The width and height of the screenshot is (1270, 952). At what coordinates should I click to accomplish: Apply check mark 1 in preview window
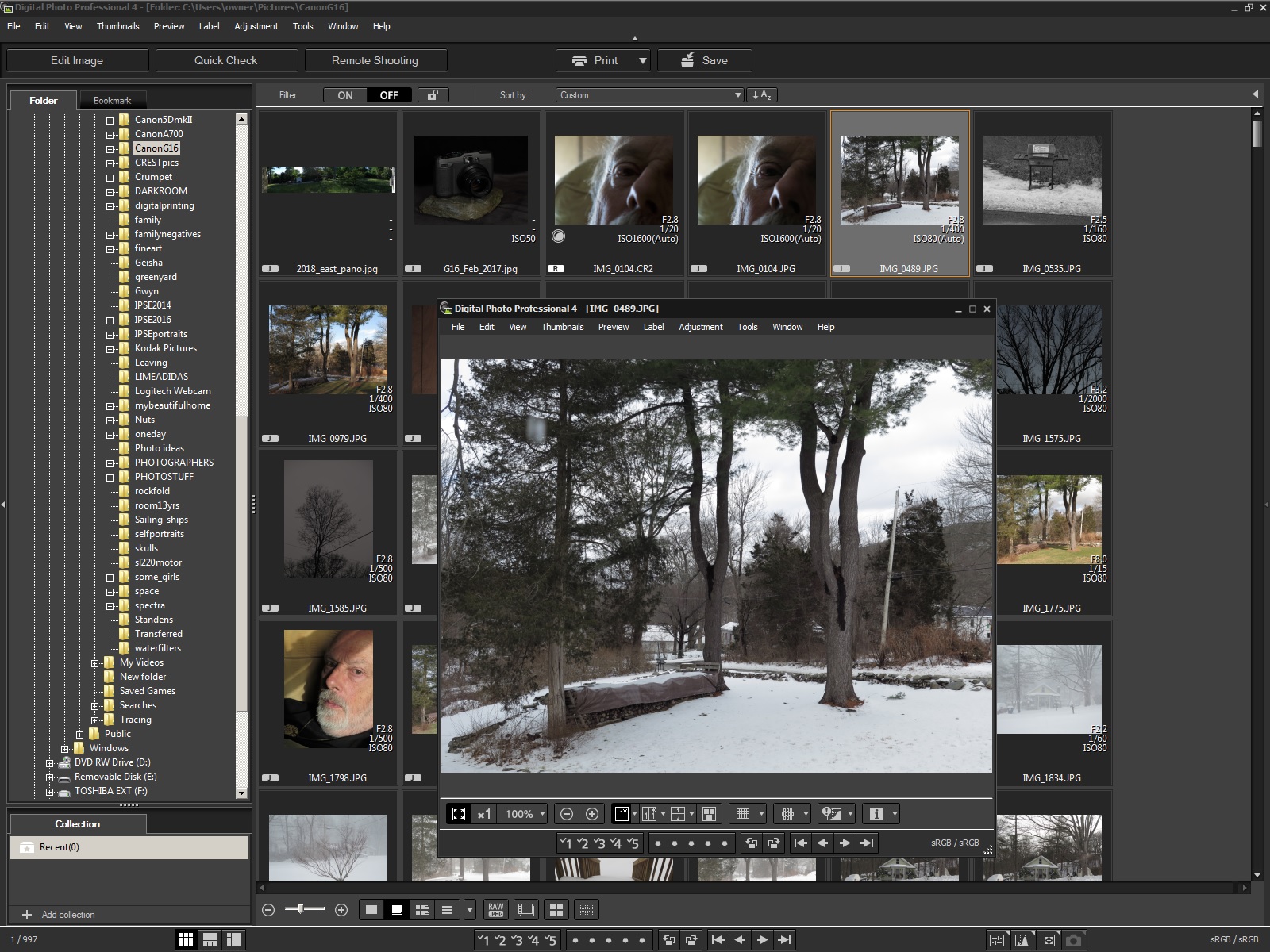[x=565, y=843]
